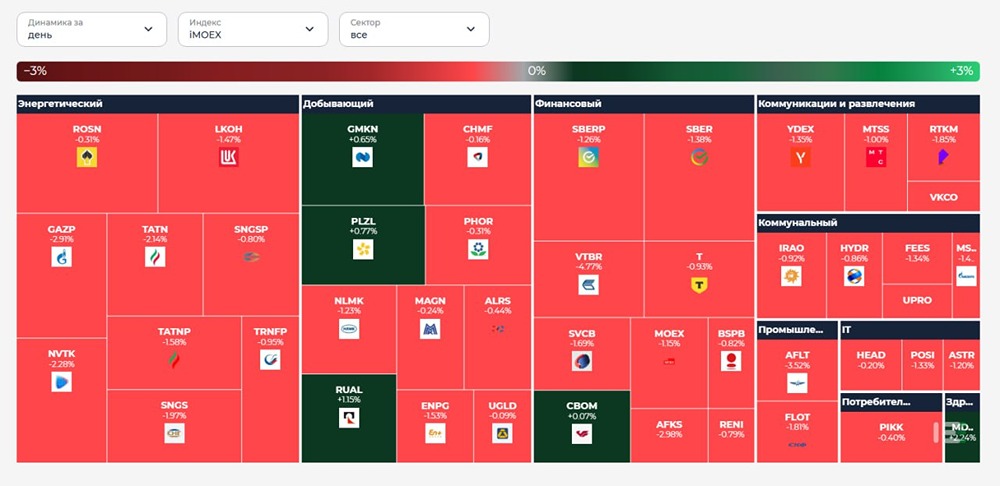The width and height of the screenshot is (1000, 486).
Task: Click the logo under TATNP ticker
Action: pos(173,360)
